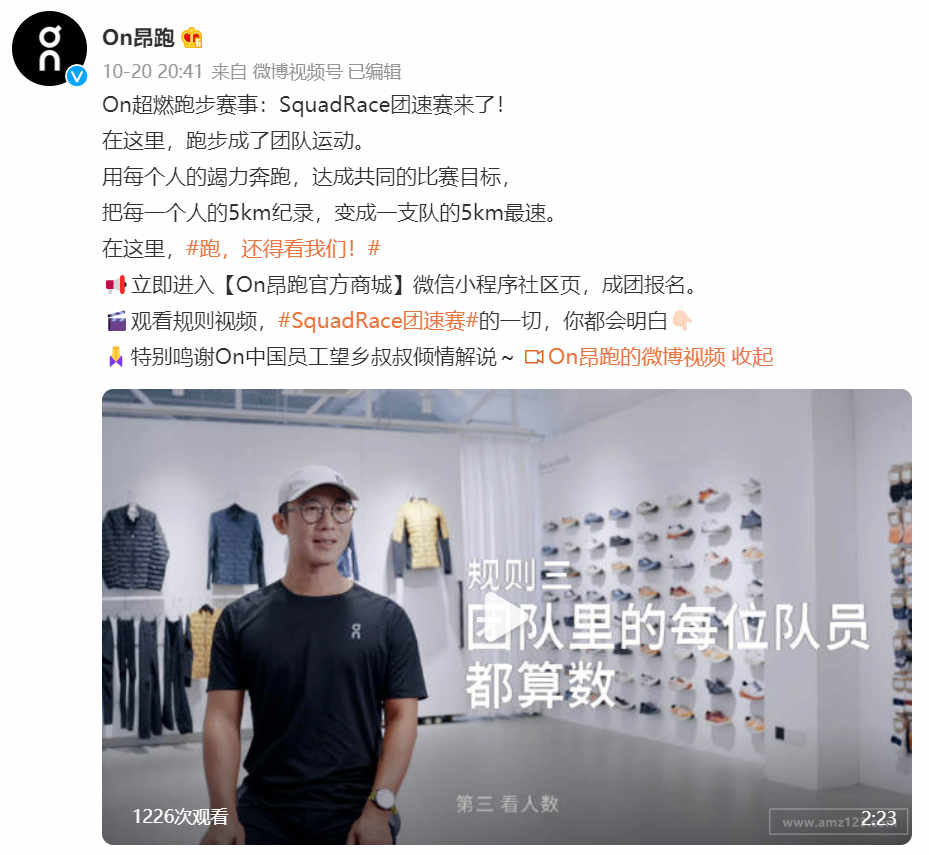
Task: Open hashtag #跑，还得看我们！#
Action: pyautogui.click(x=283, y=249)
